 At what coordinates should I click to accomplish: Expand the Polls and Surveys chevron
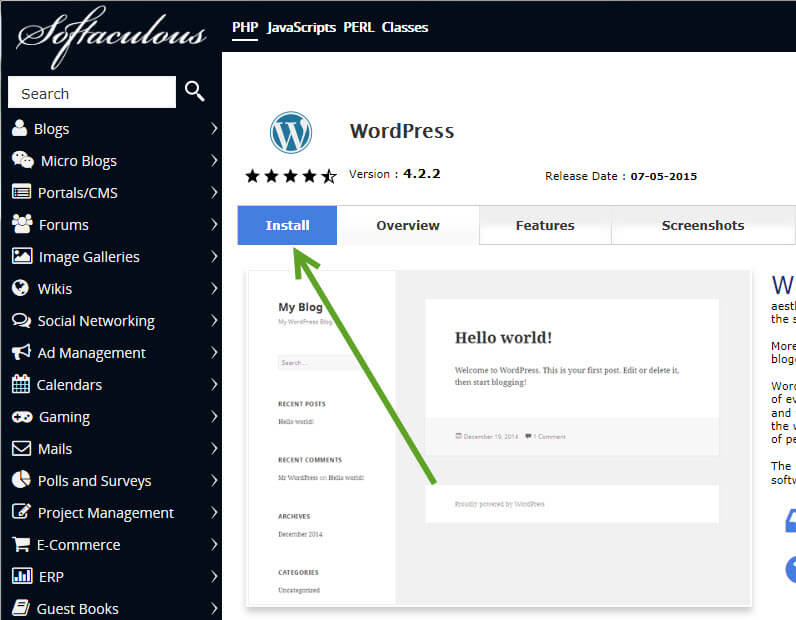(x=214, y=480)
